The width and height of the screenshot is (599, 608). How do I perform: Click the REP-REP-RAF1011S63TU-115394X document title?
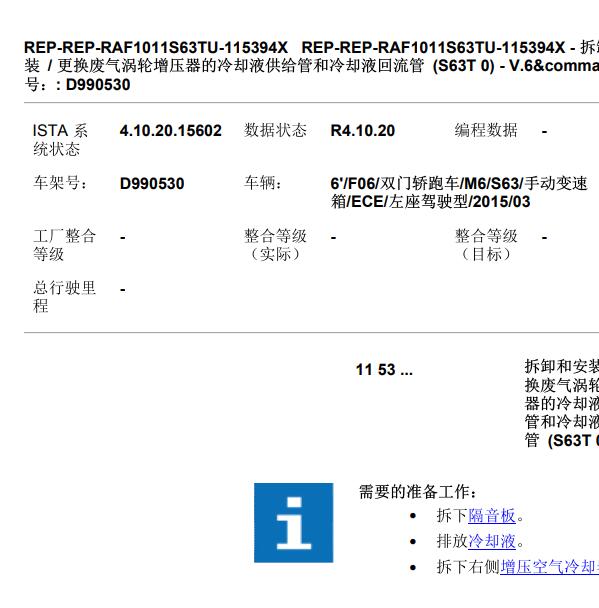(311, 66)
